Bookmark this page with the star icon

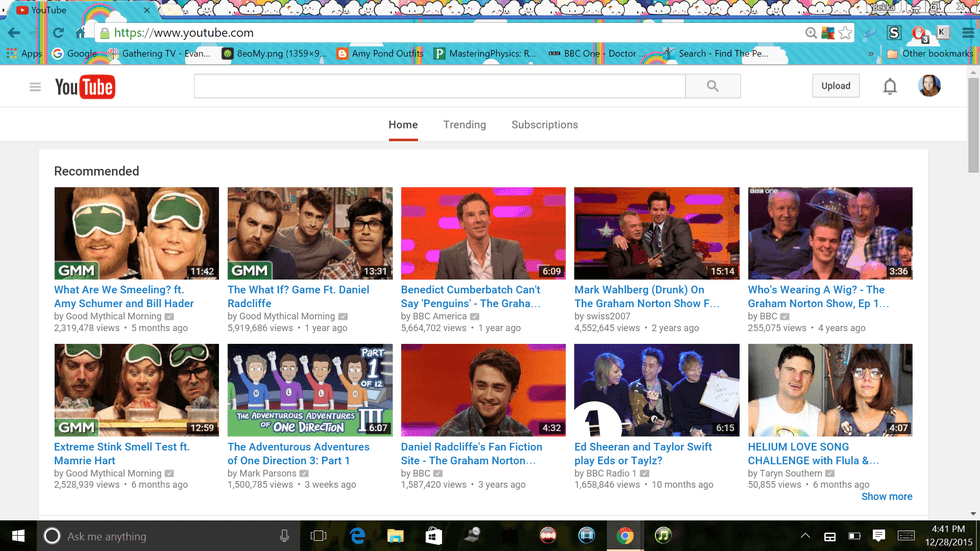[x=845, y=32]
